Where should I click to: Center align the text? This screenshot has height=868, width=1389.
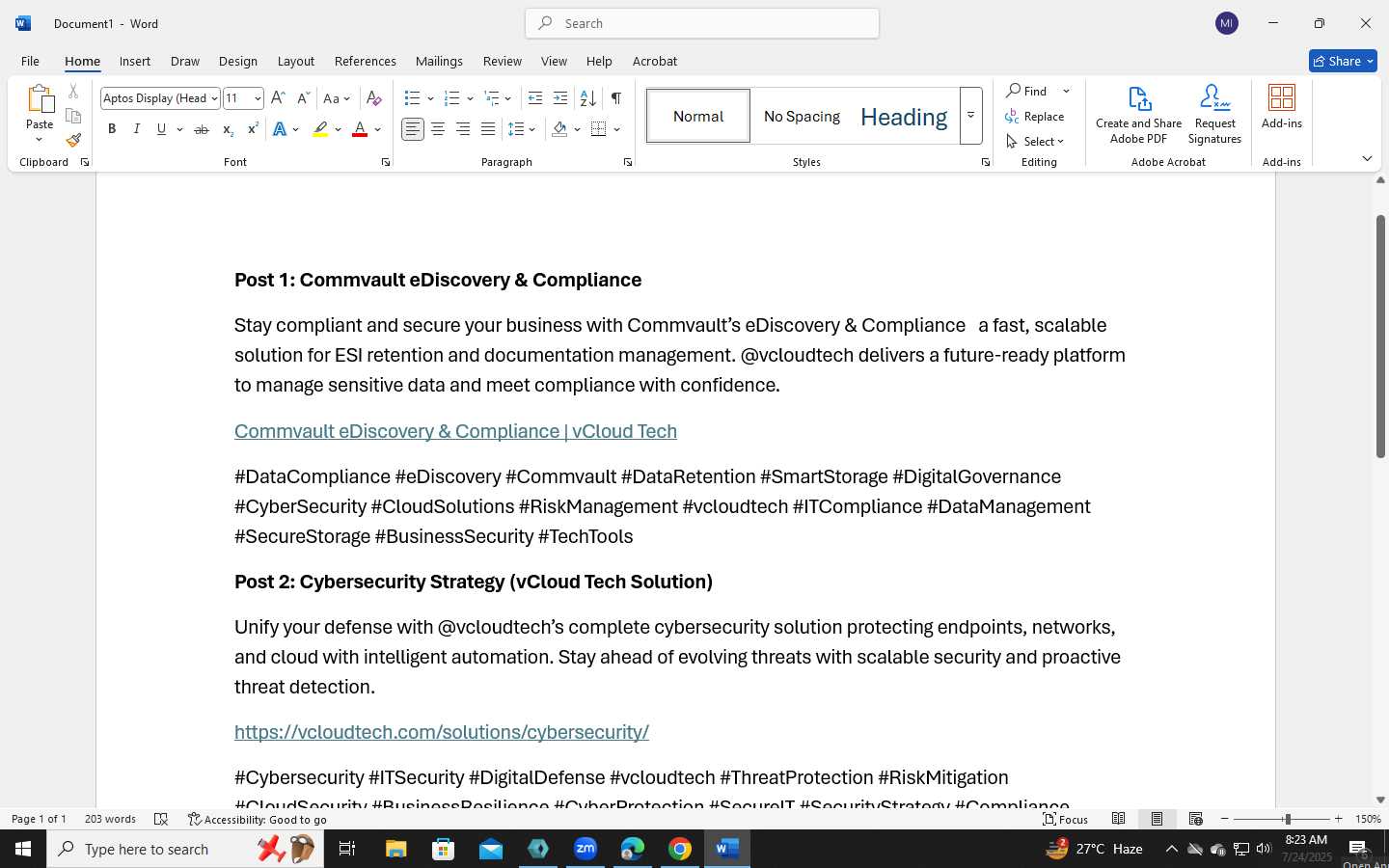click(x=438, y=129)
